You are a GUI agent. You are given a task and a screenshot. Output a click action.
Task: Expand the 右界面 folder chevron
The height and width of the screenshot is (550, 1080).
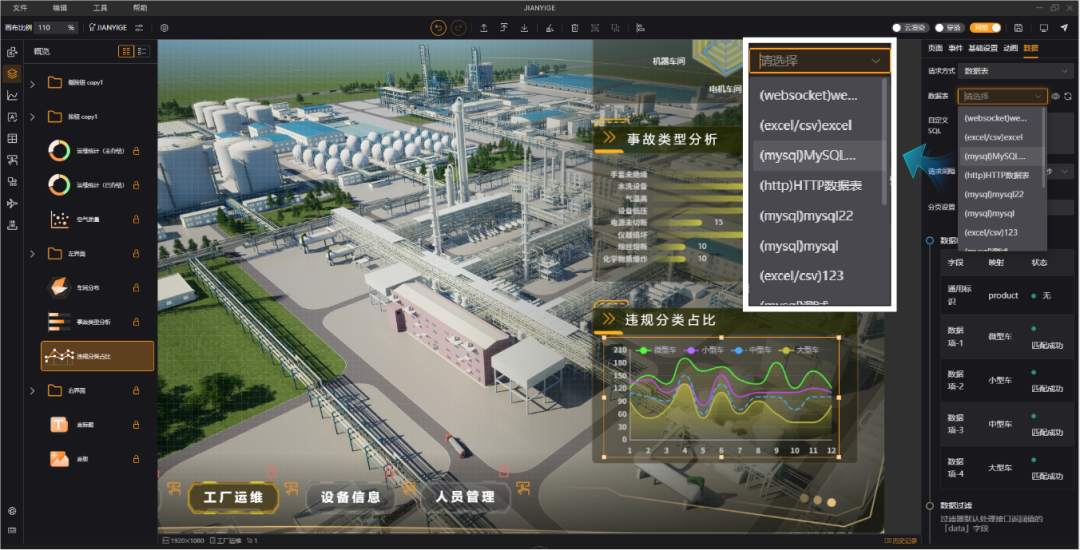click(32, 391)
